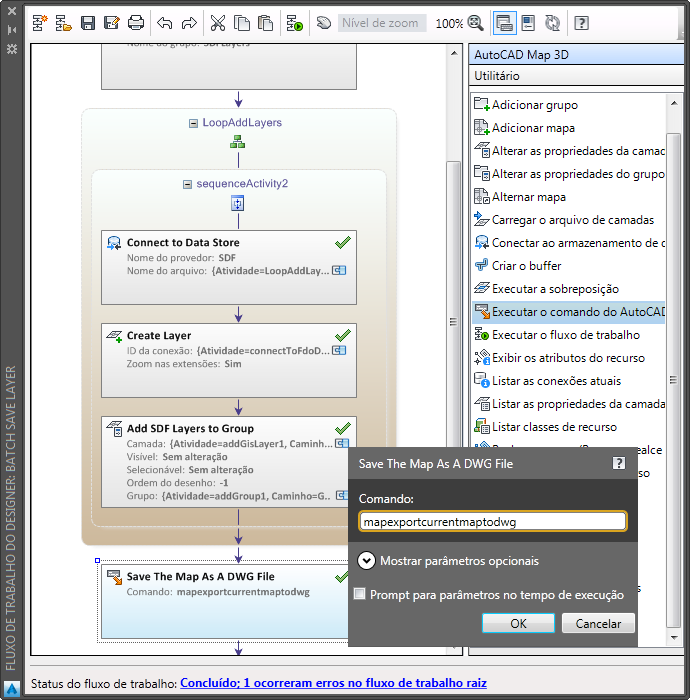Confirm the dialog with OK

tap(518, 623)
